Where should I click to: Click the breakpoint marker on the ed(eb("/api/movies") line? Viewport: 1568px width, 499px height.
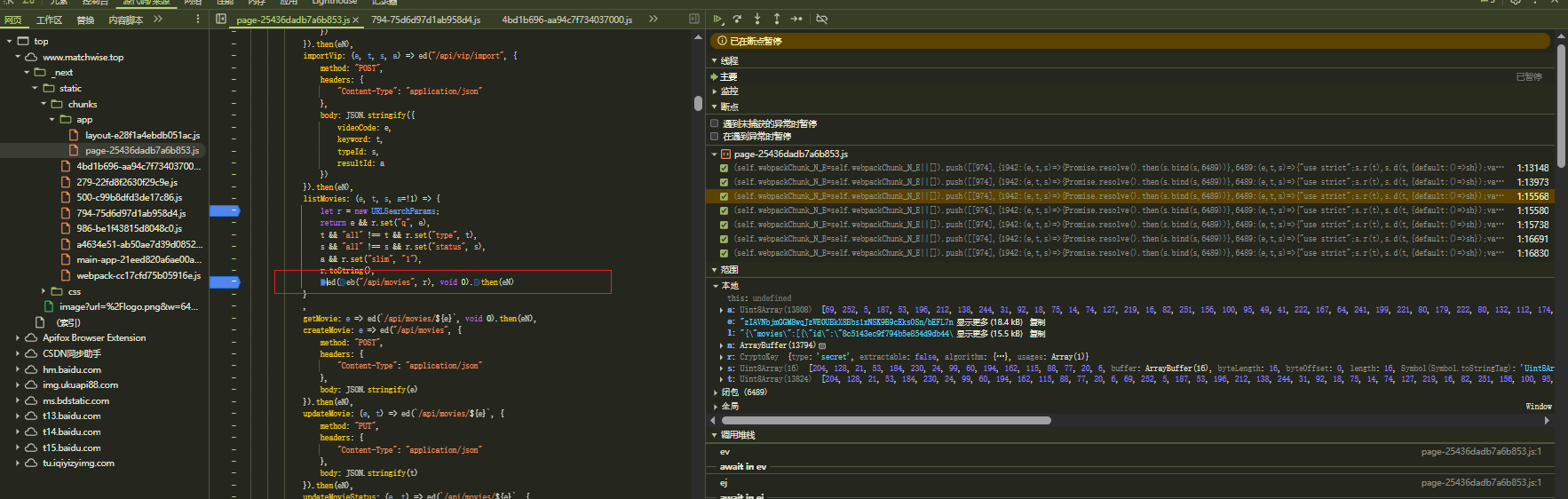[x=225, y=281]
